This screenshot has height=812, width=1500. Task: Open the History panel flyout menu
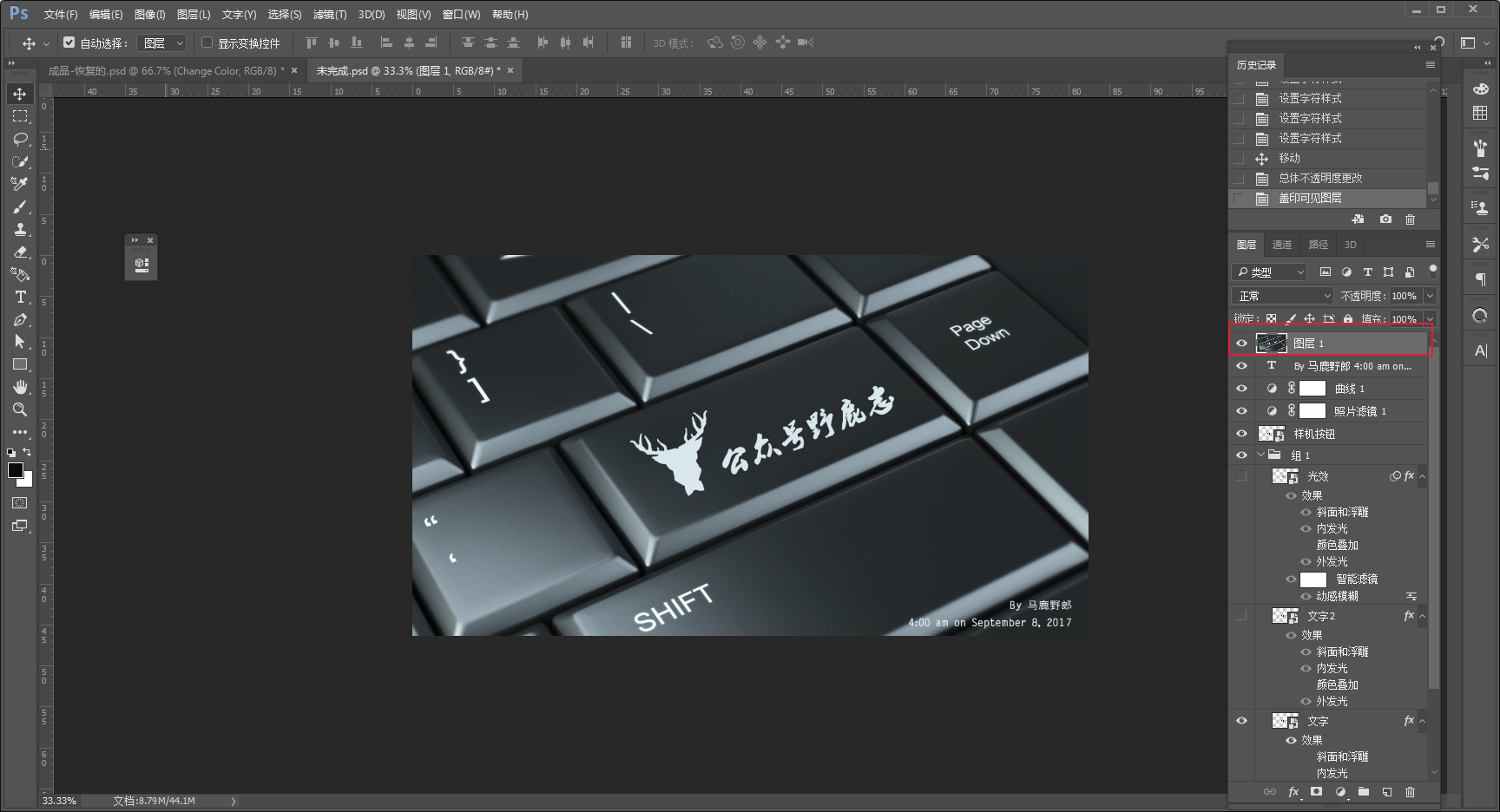pyautogui.click(x=1430, y=65)
